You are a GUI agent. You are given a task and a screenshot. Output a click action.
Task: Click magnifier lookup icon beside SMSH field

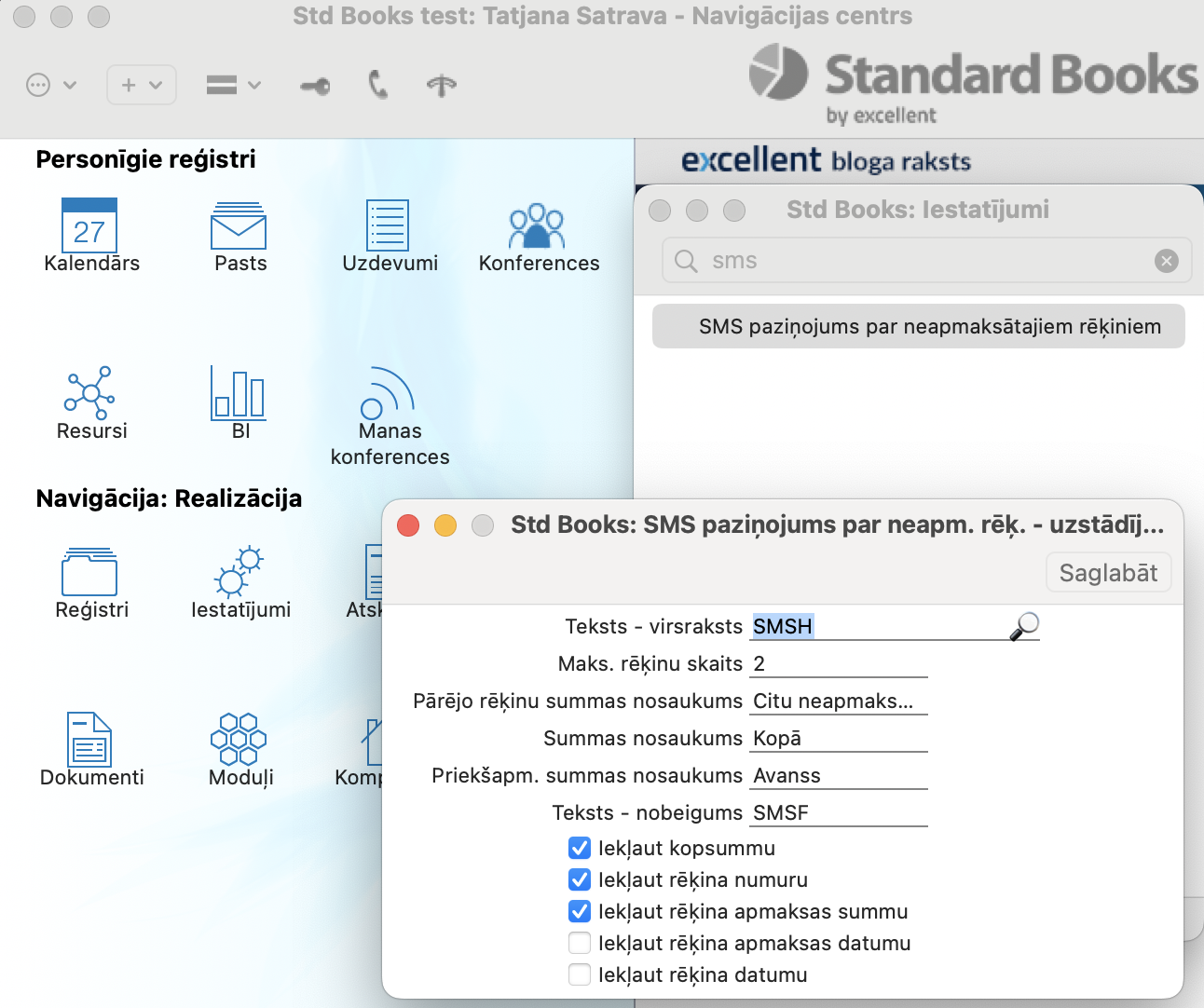[1024, 626]
